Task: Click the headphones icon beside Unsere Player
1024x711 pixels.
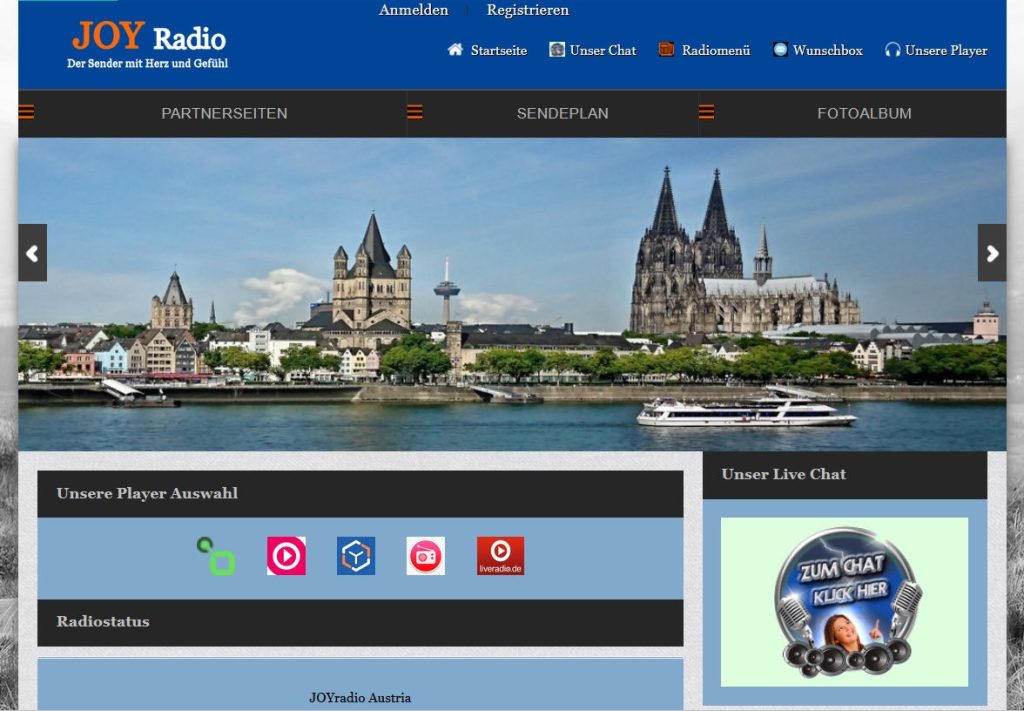Action: point(892,50)
